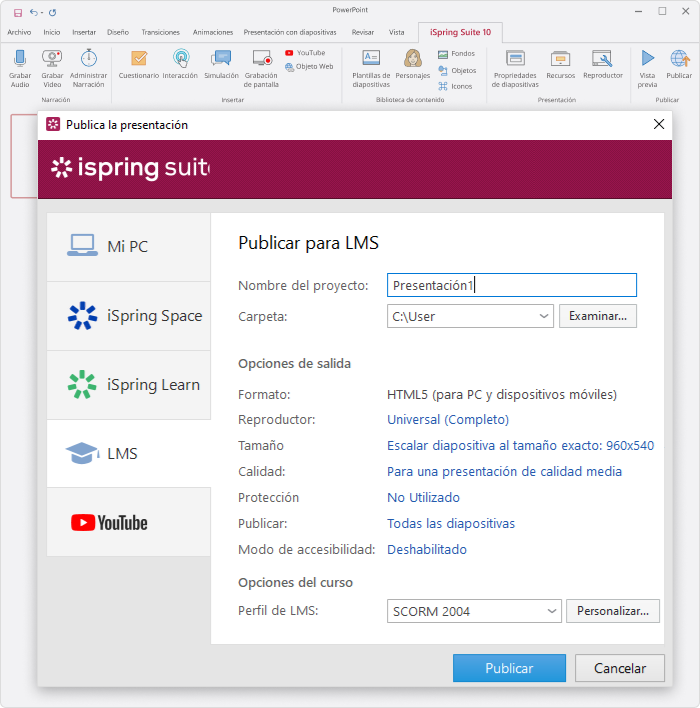Open Todas las diapositivas link
This screenshot has height=708, width=700.
coord(451,523)
